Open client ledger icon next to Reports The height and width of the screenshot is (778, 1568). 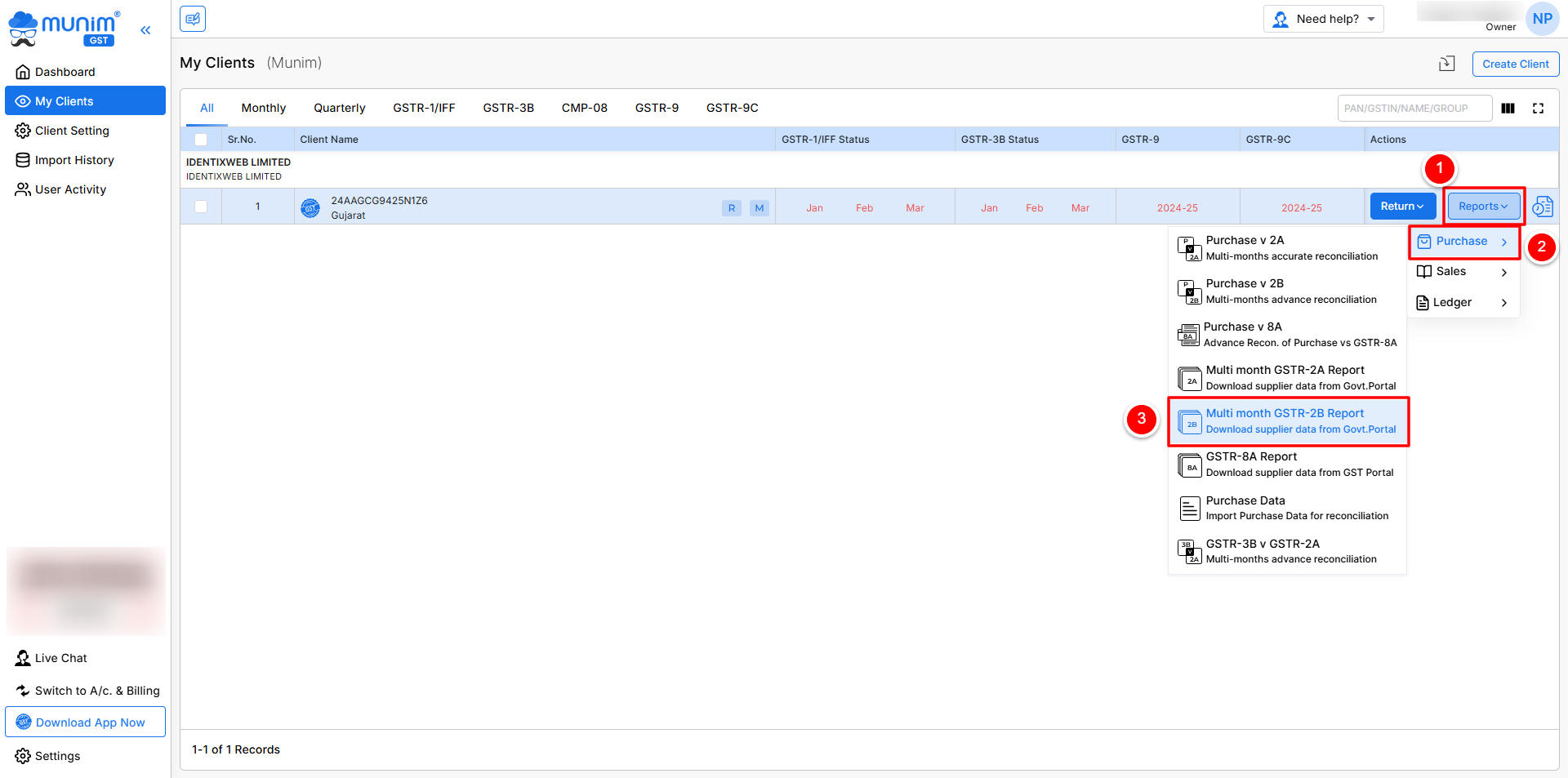pos(1542,207)
